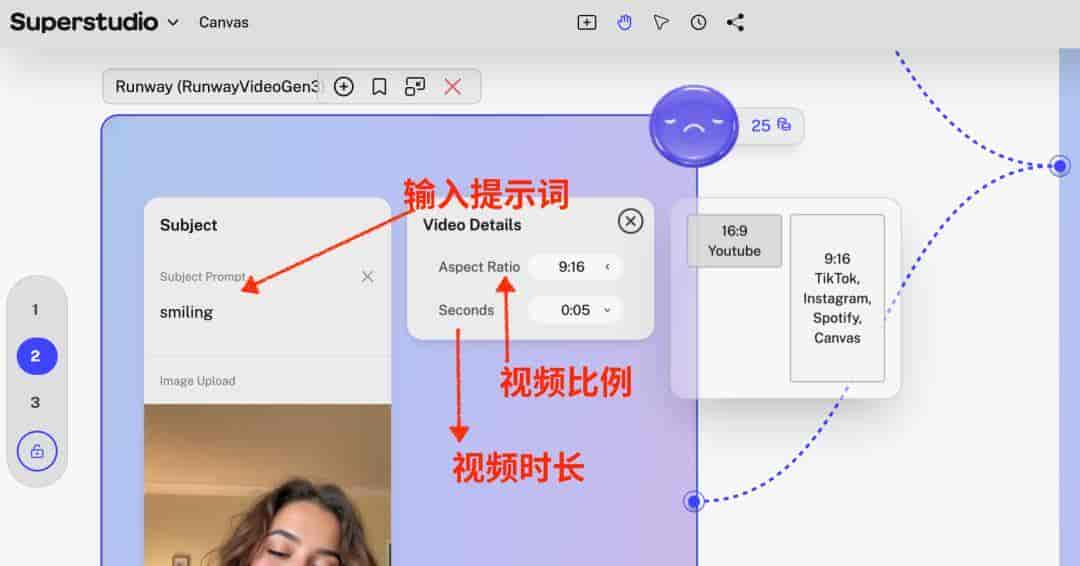Switch to step 3 in sidebar
The width and height of the screenshot is (1080, 566).
(x=35, y=402)
